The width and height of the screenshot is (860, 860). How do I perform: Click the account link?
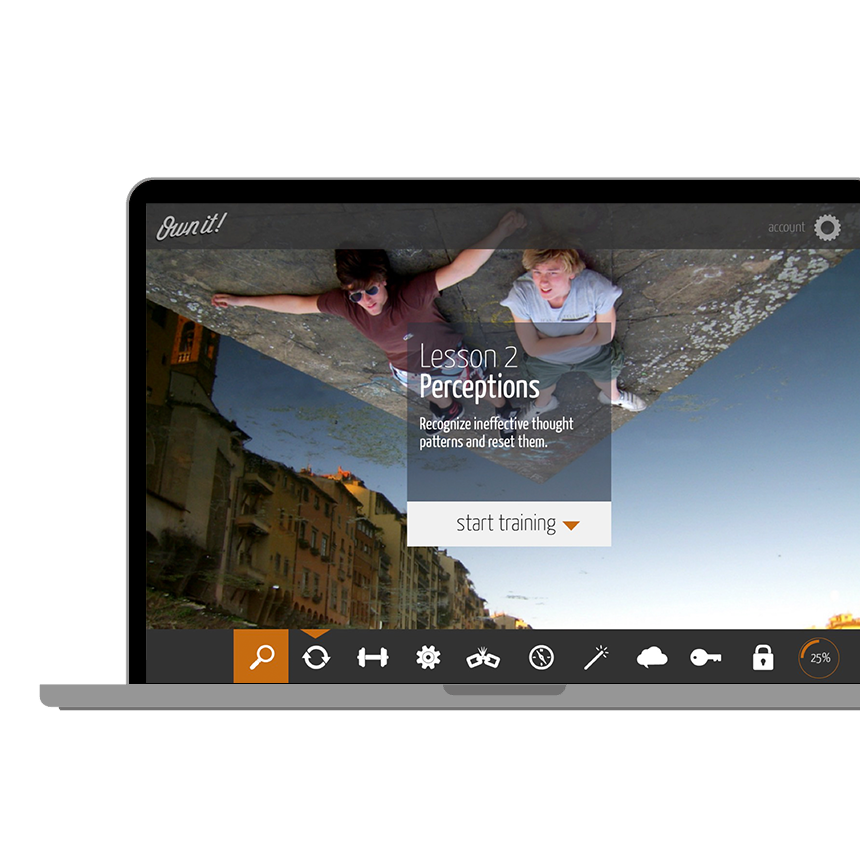coord(786,228)
